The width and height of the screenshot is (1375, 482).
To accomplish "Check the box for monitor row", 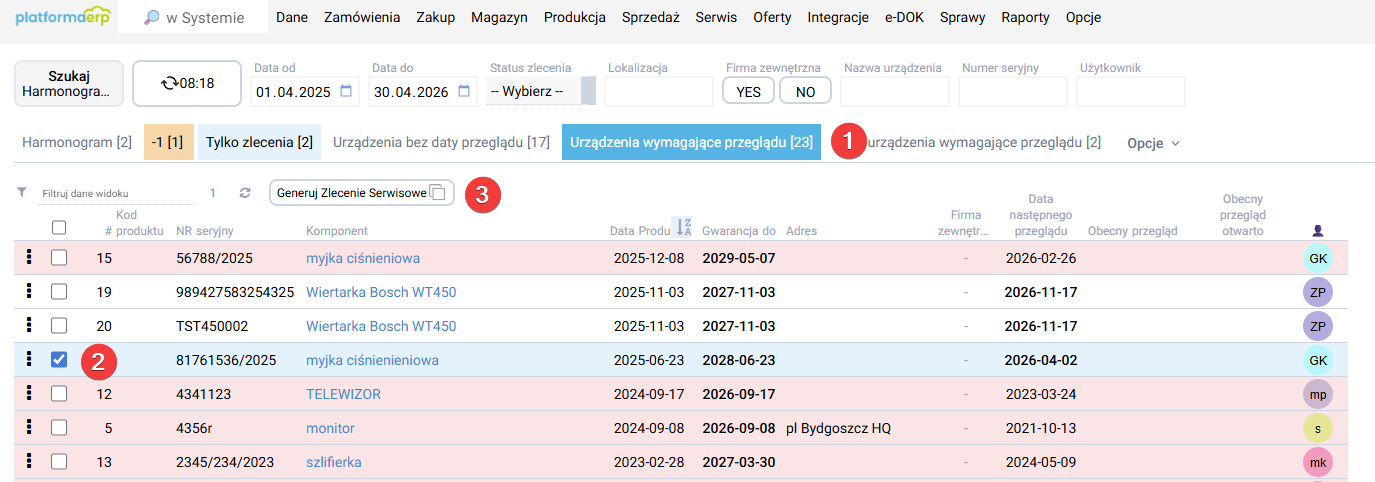I will [59, 428].
